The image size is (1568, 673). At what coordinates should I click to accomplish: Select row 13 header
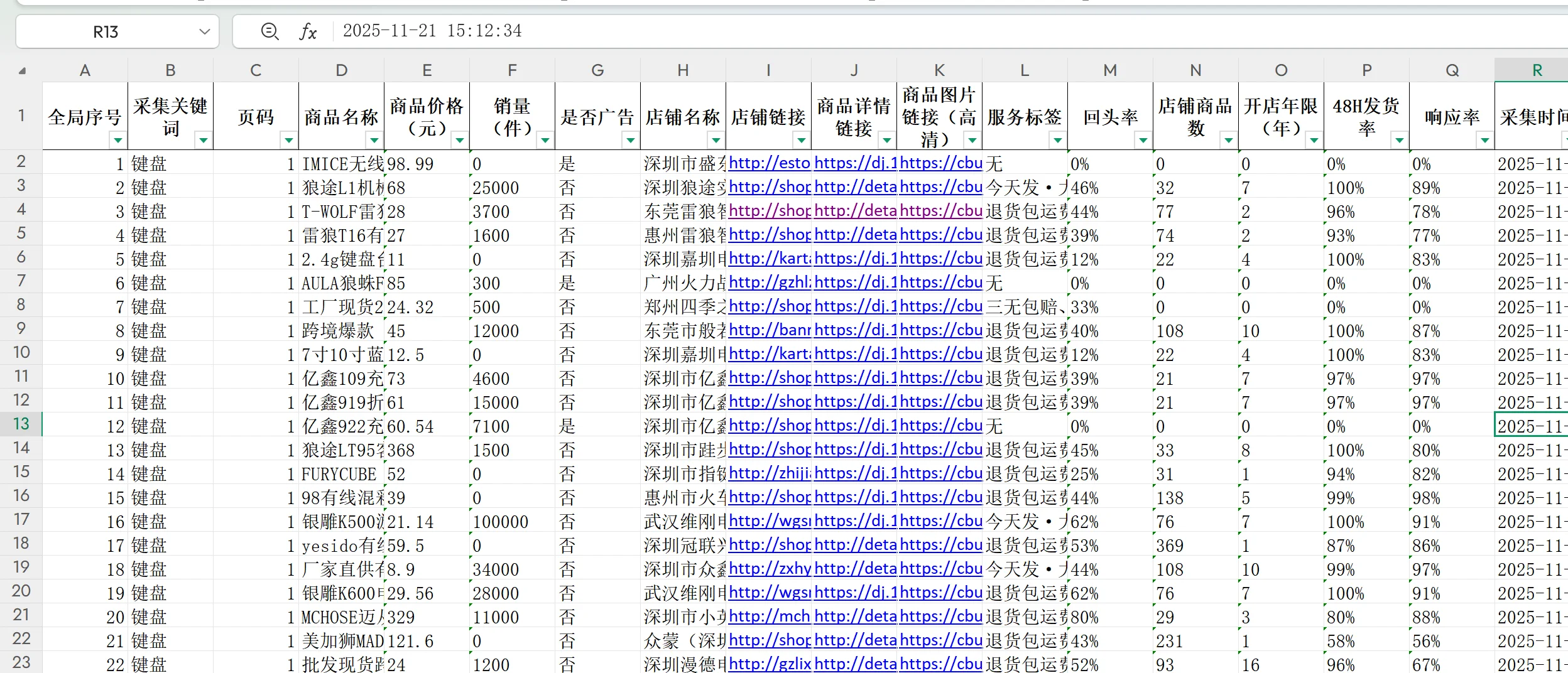(x=21, y=424)
